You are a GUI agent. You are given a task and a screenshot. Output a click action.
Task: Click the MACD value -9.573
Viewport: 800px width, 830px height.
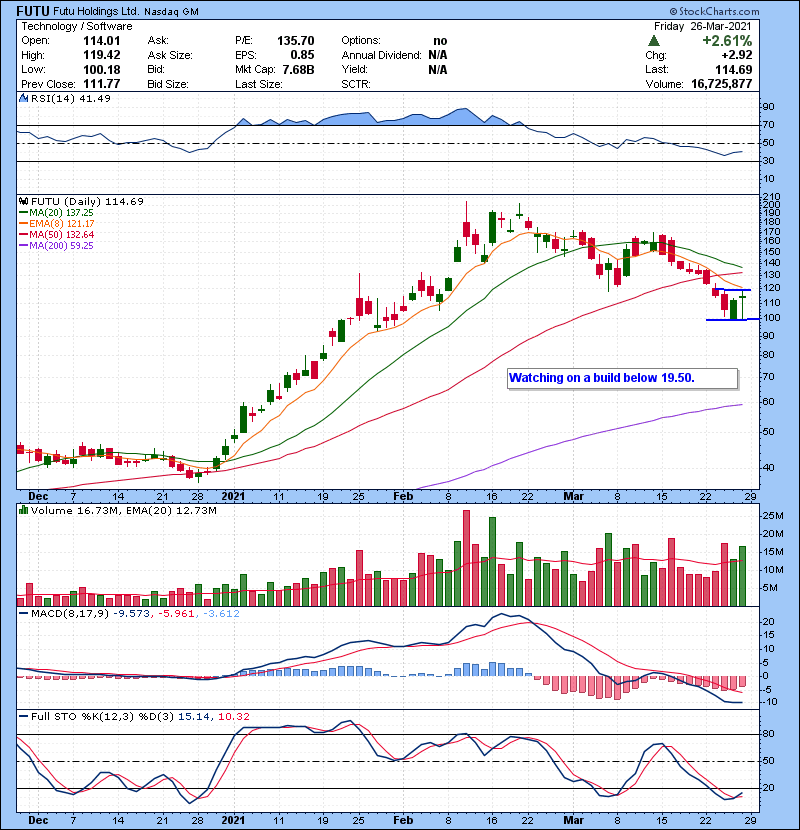coord(132,614)
